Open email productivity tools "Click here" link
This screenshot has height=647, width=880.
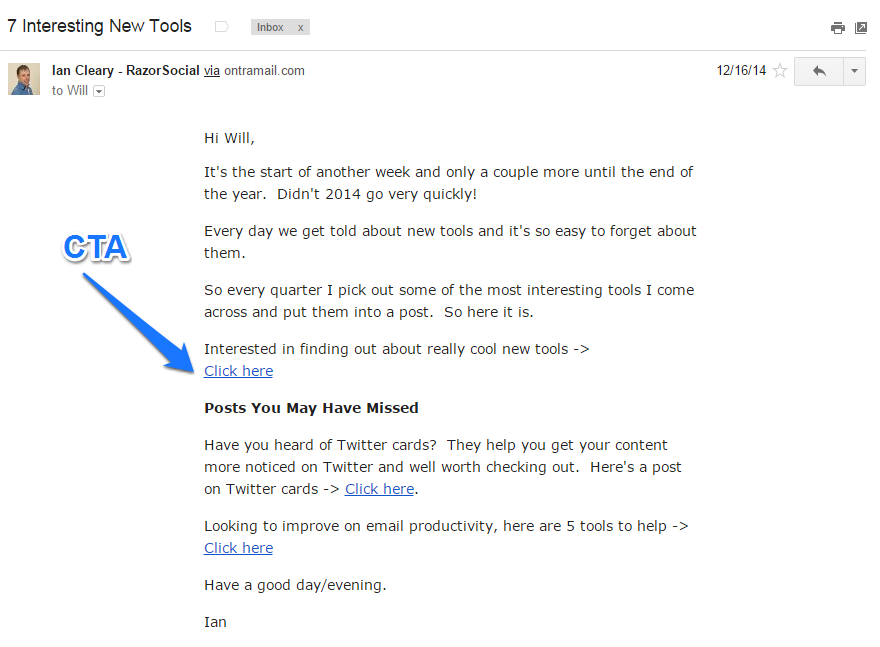(x=238, y=548)
